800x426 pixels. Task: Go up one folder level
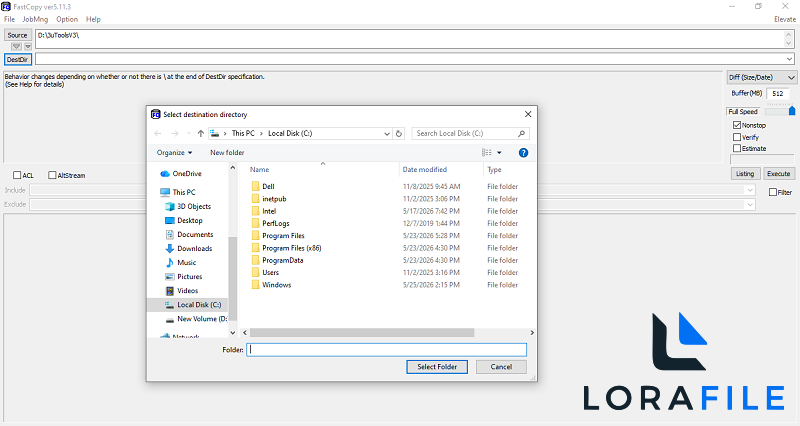pyautogui.click(x=201, y=133)
